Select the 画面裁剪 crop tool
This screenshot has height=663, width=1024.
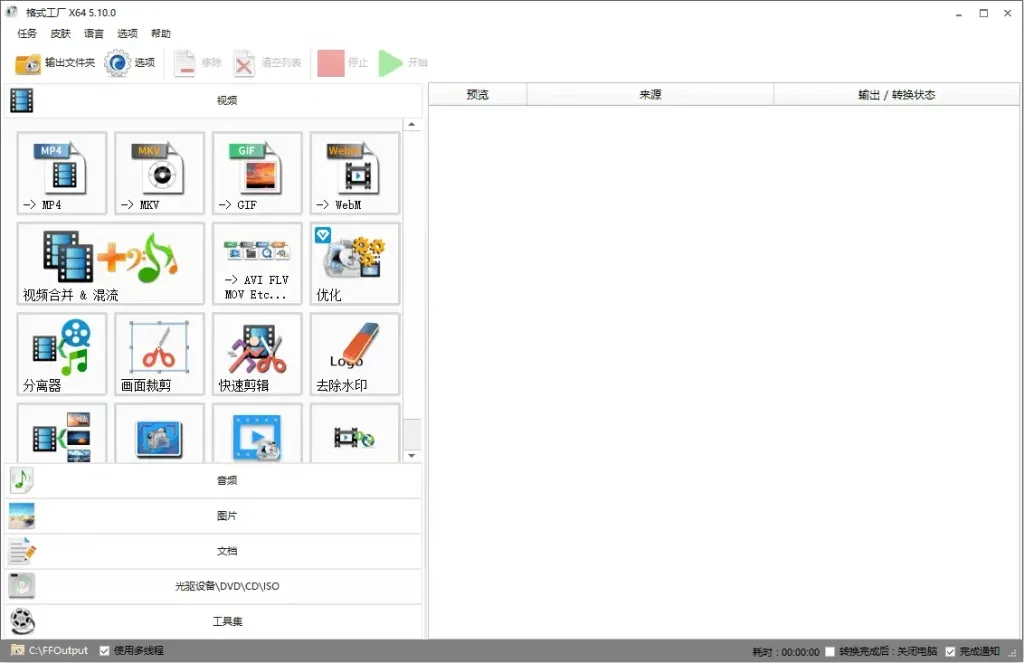159,354
